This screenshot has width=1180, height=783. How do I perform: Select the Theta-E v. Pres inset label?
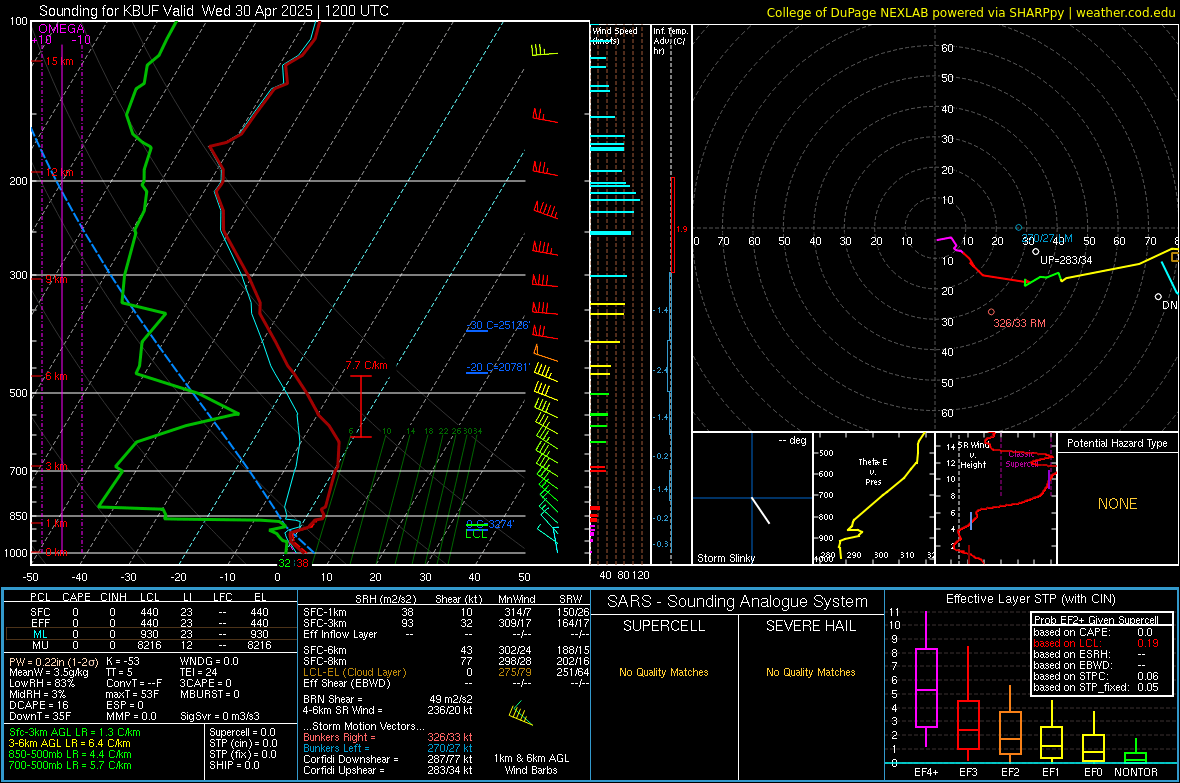tap(873, 471)
